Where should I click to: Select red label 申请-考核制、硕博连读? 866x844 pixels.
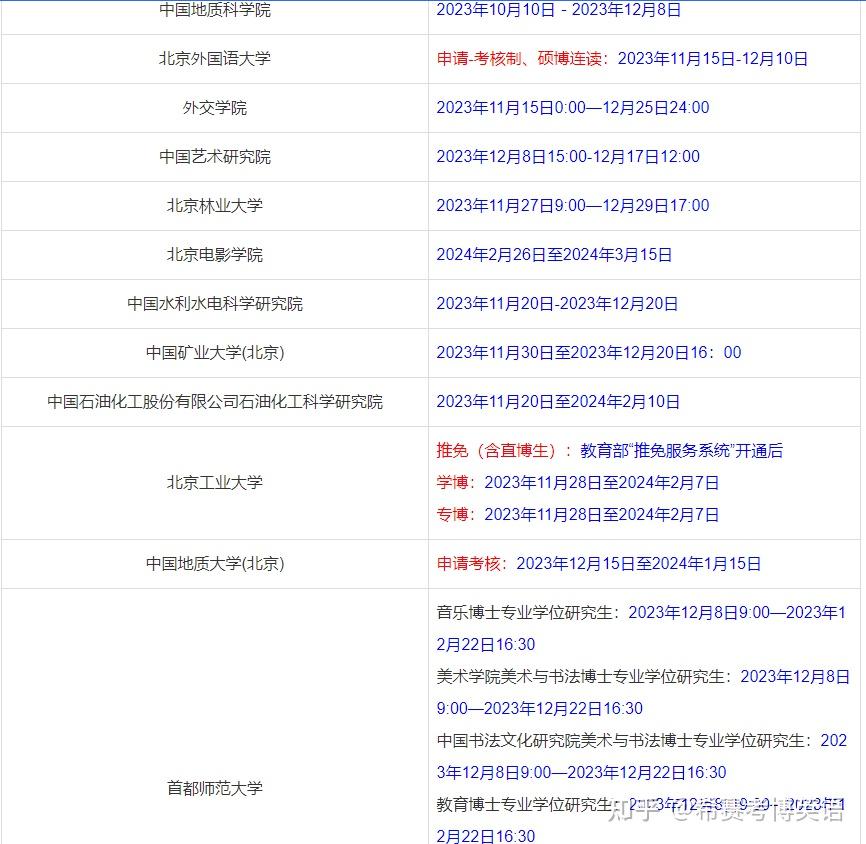[519, 59]
